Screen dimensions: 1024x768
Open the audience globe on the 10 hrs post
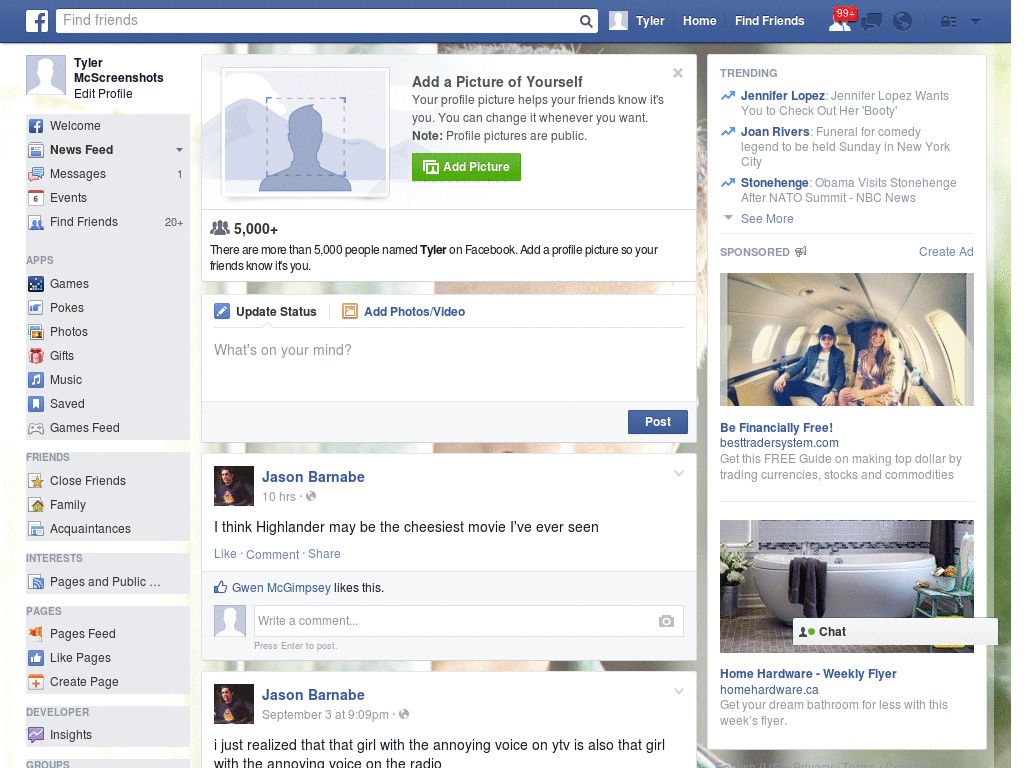pyautogui.click(x=311, y=496)
